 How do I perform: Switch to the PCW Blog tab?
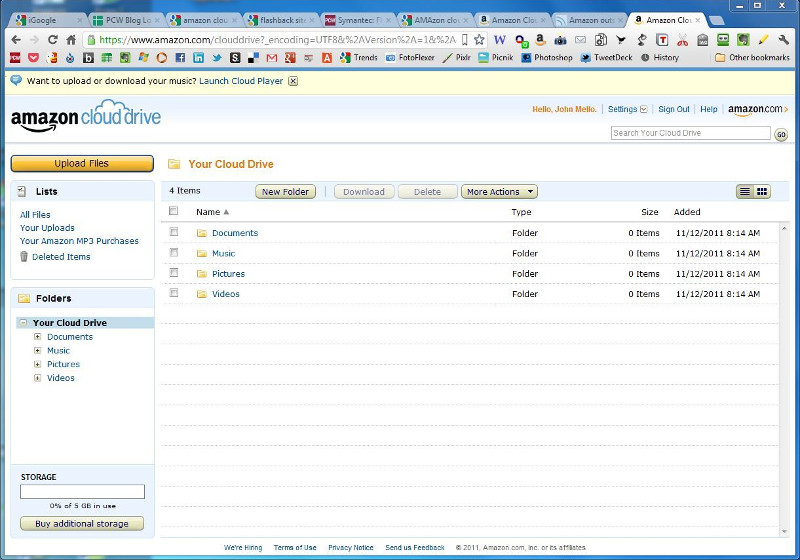(x=126, y=20)
